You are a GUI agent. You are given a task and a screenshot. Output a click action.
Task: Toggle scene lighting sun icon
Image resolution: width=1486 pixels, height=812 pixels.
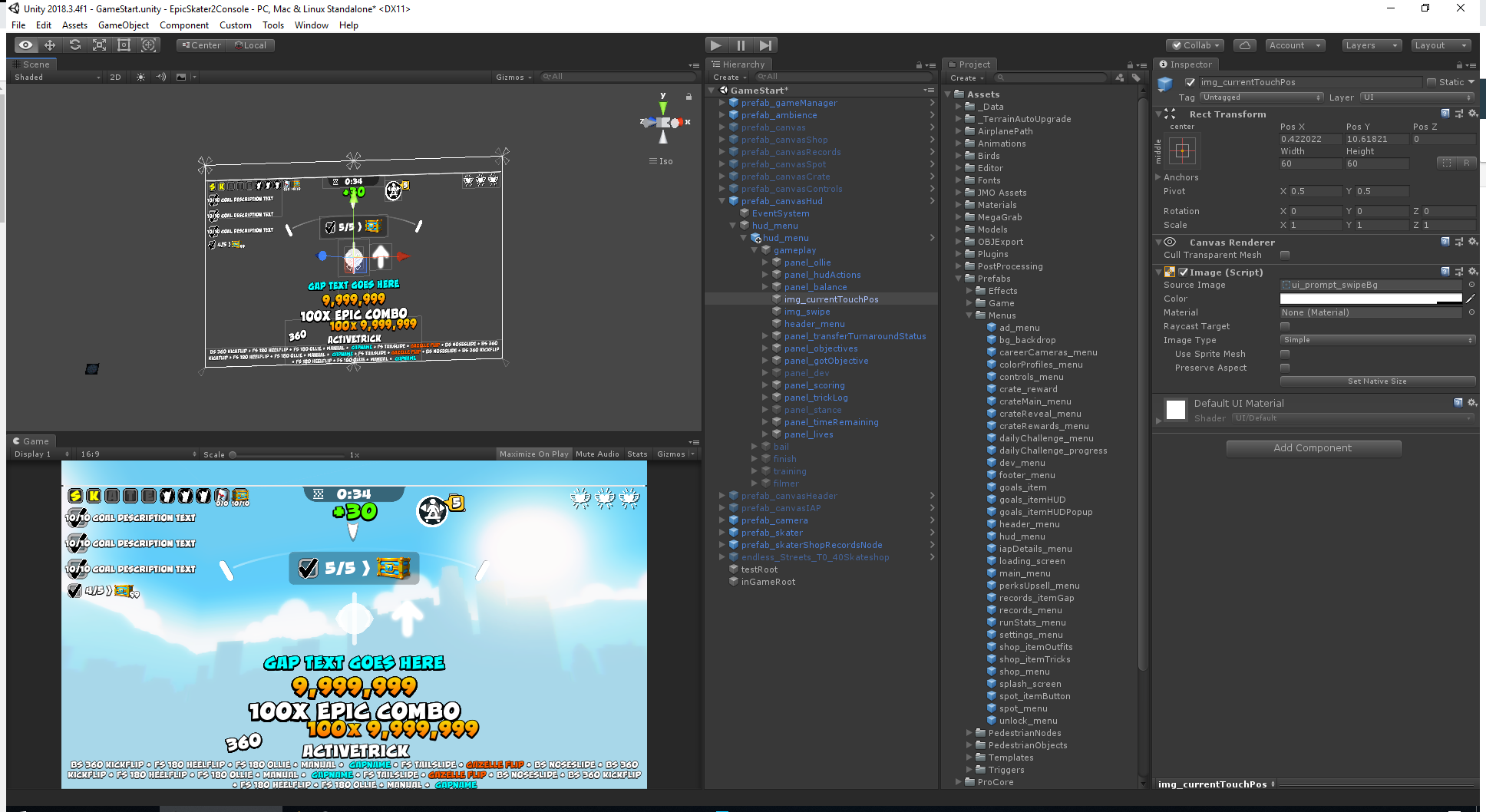tap(140, 77)
